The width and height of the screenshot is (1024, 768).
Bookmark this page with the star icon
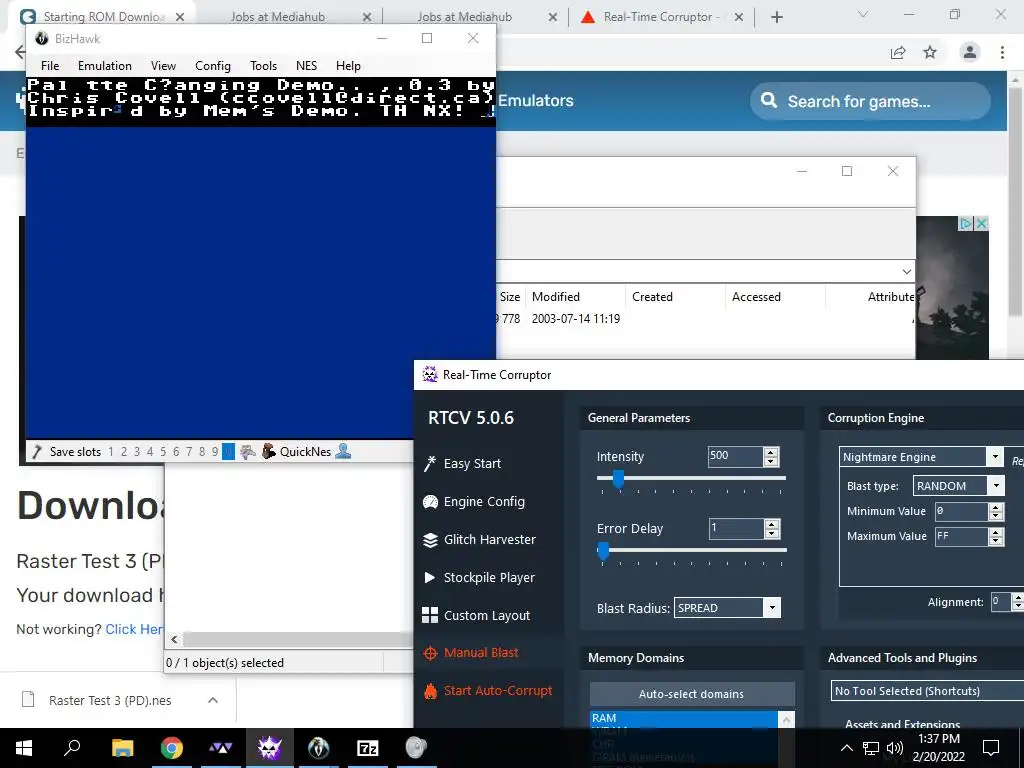[930, 52]
